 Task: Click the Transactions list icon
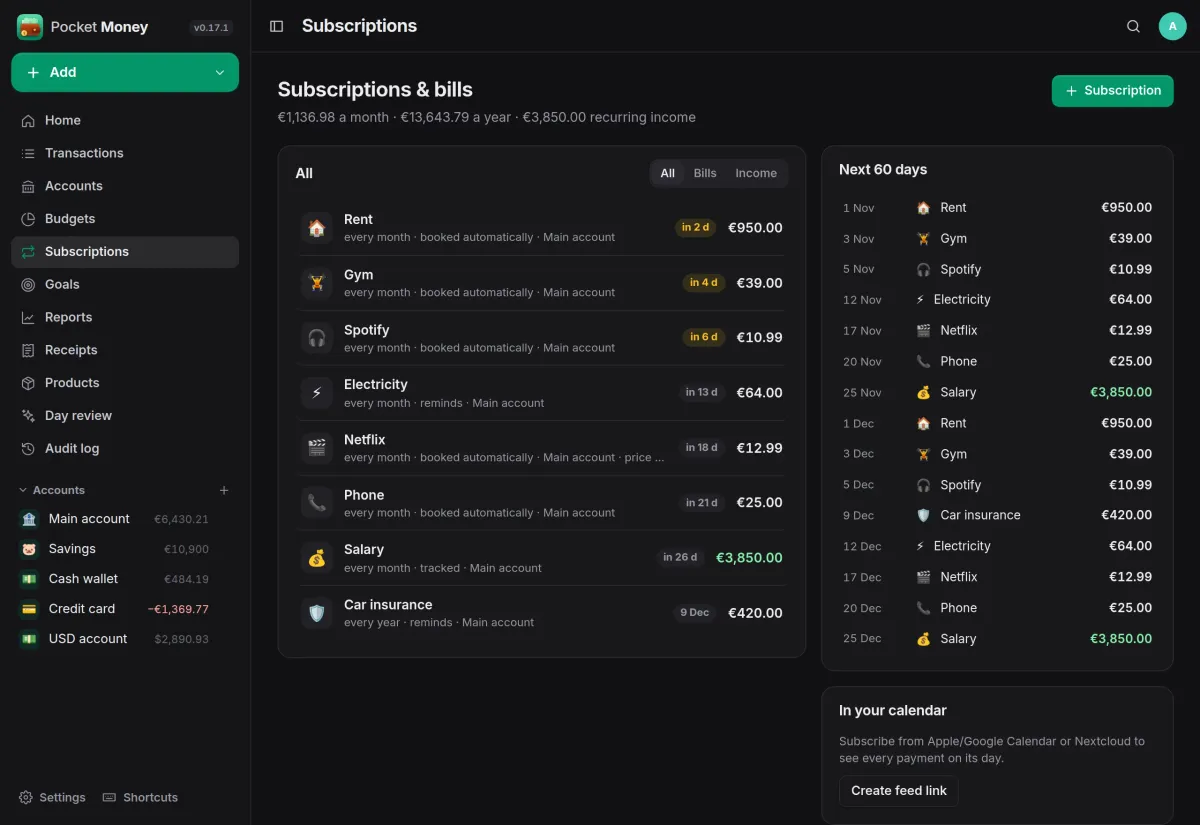[x=28, y=153]
